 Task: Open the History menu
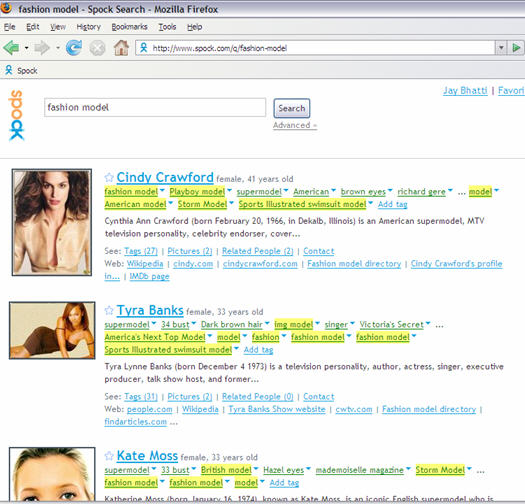[88, 27]
